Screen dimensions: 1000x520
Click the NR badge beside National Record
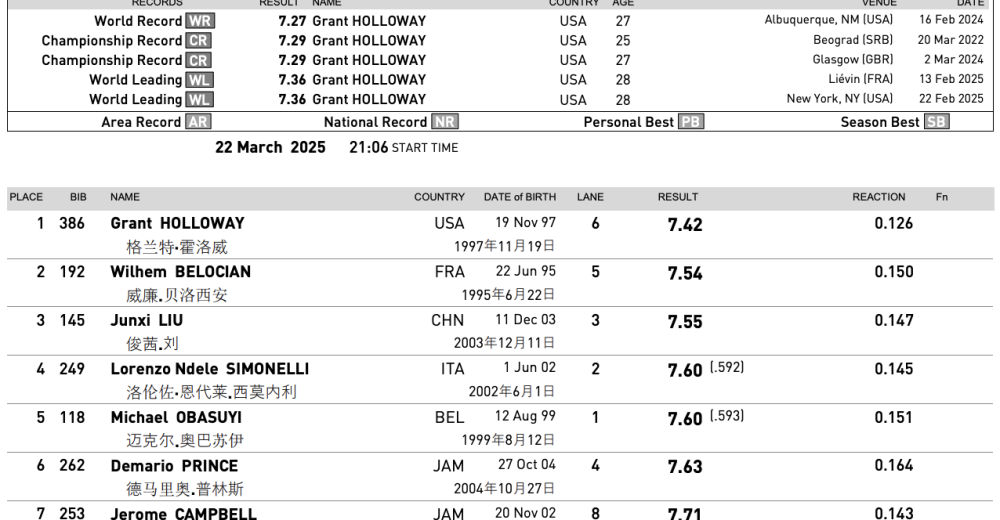444,122
